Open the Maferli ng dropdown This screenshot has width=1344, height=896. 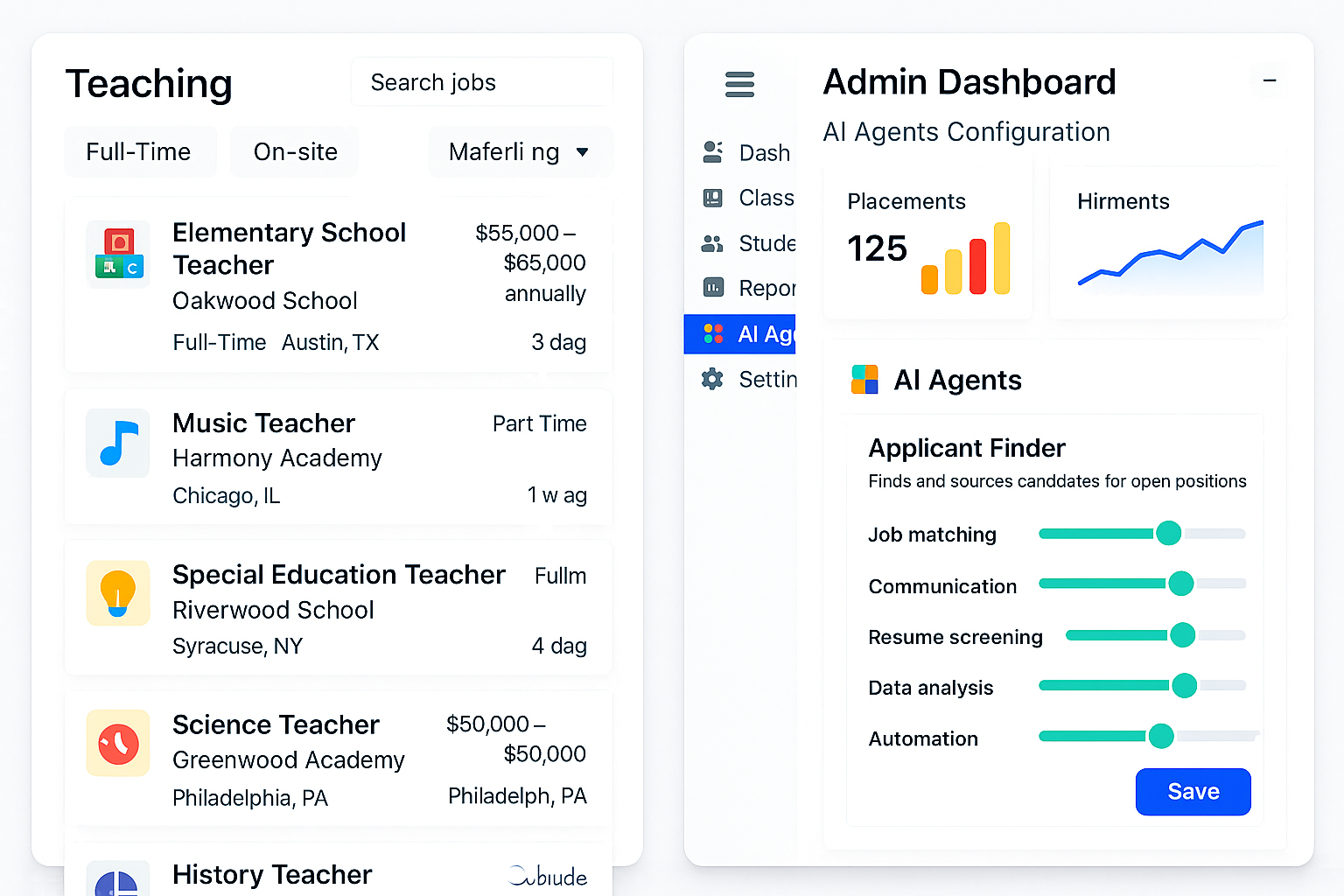click(520, 152)
